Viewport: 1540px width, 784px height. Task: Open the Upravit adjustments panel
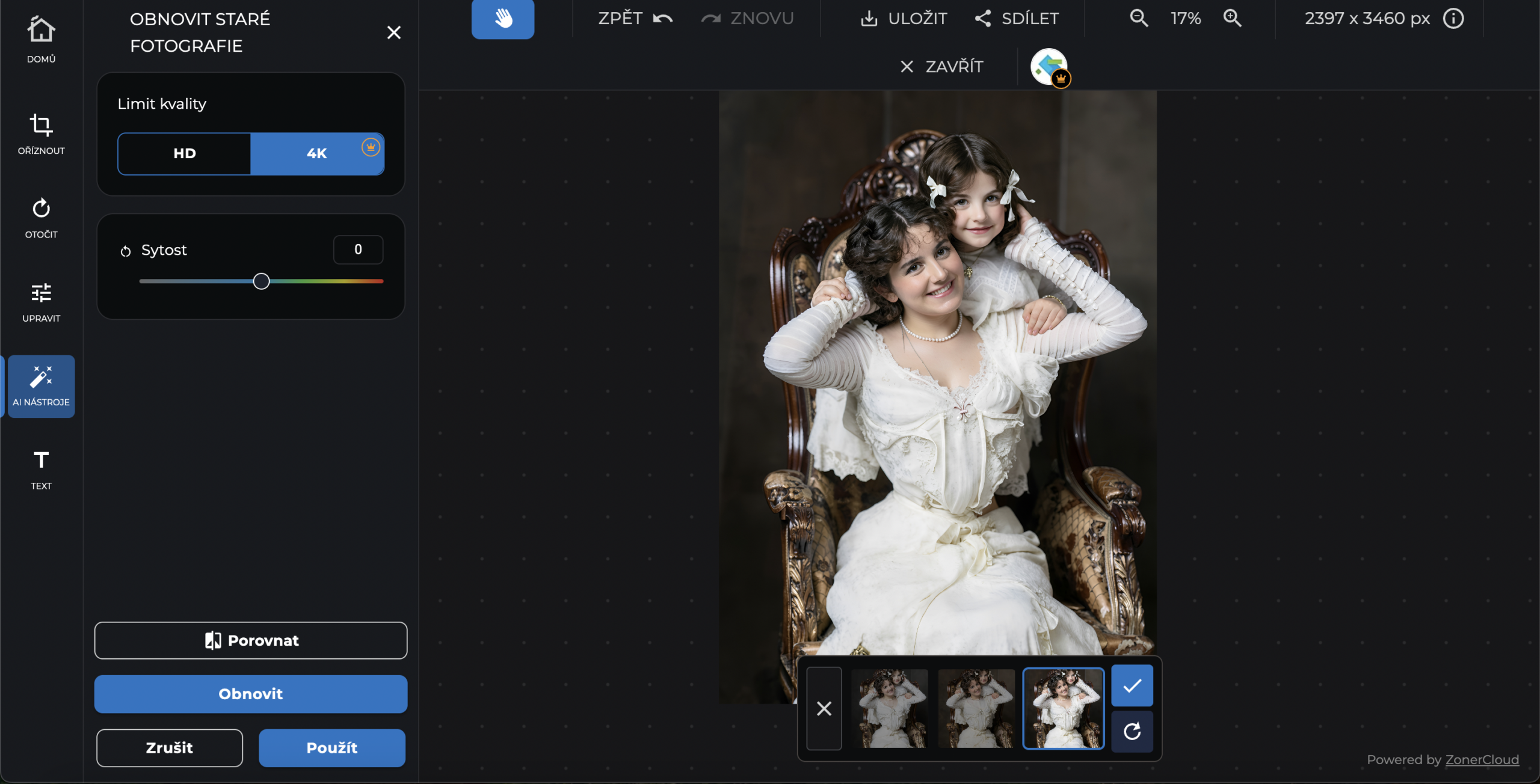pos(41,302)
